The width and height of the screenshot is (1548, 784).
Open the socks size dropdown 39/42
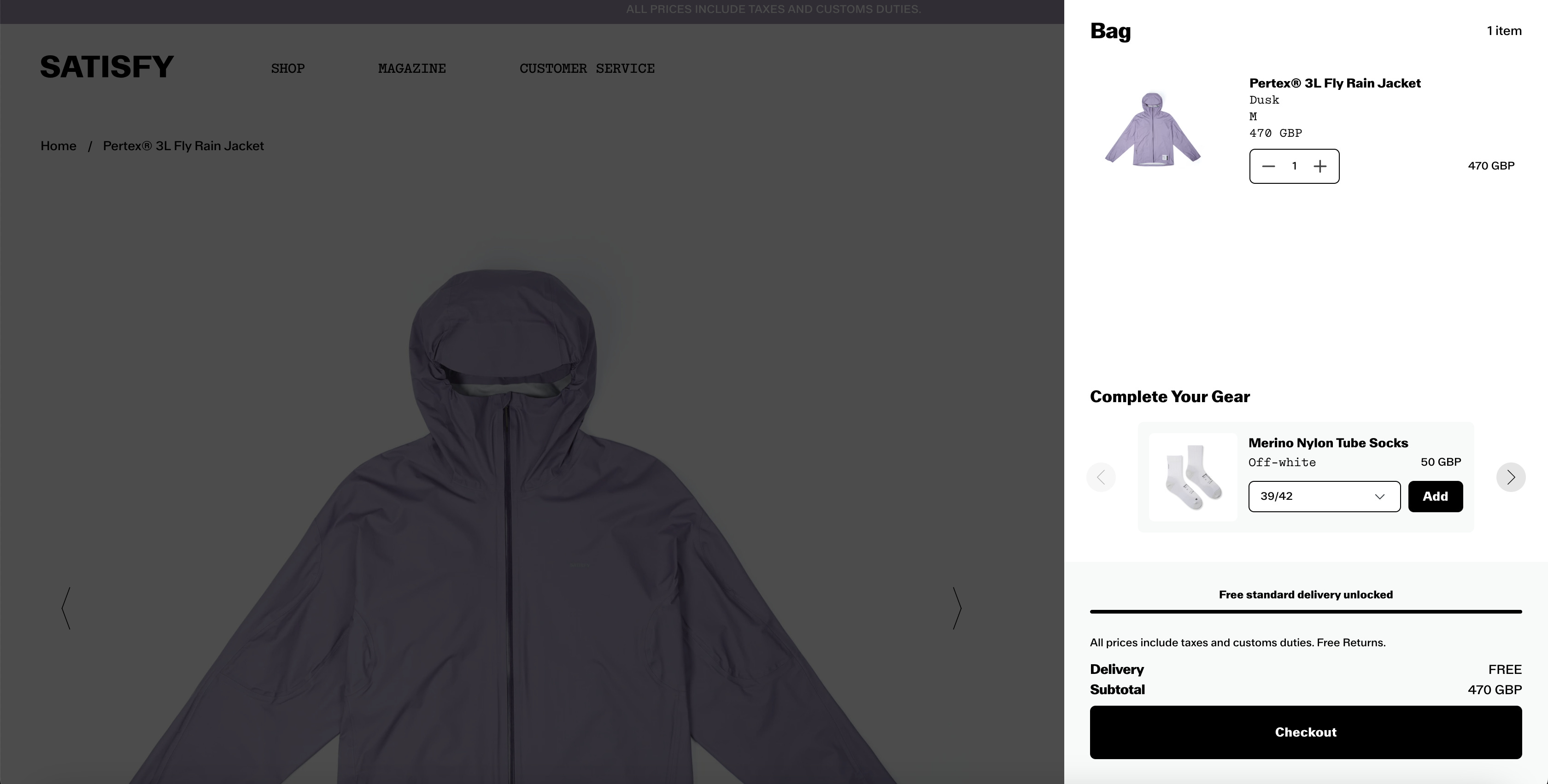pos(1324,496)
